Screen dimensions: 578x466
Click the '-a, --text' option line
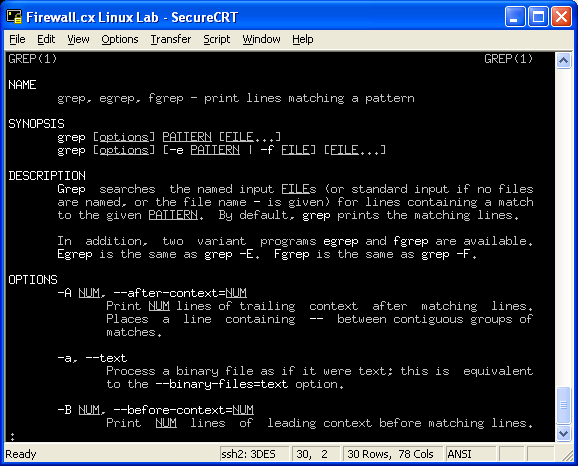pos(92,358)
